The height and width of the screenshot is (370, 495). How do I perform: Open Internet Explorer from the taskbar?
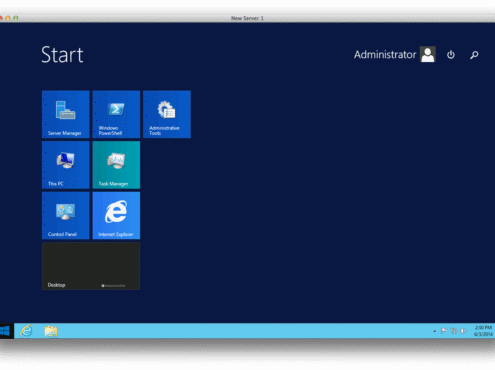27,331
